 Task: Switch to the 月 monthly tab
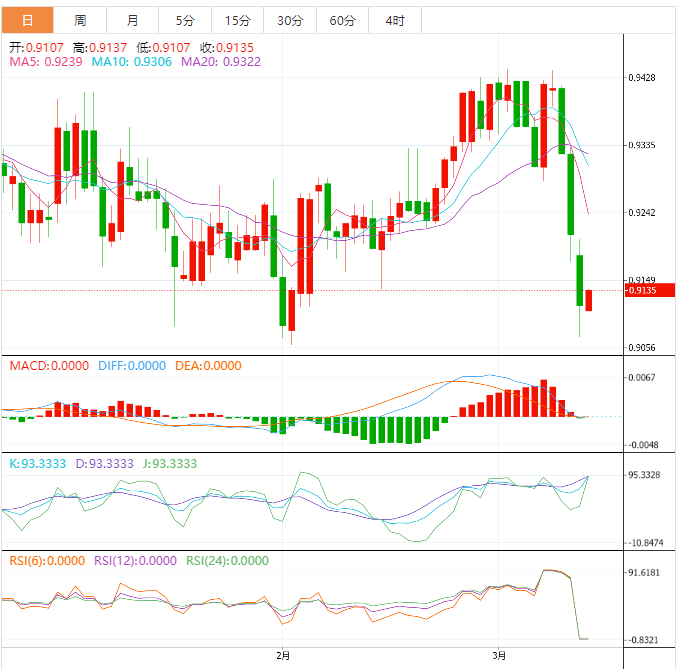point(133,20)
